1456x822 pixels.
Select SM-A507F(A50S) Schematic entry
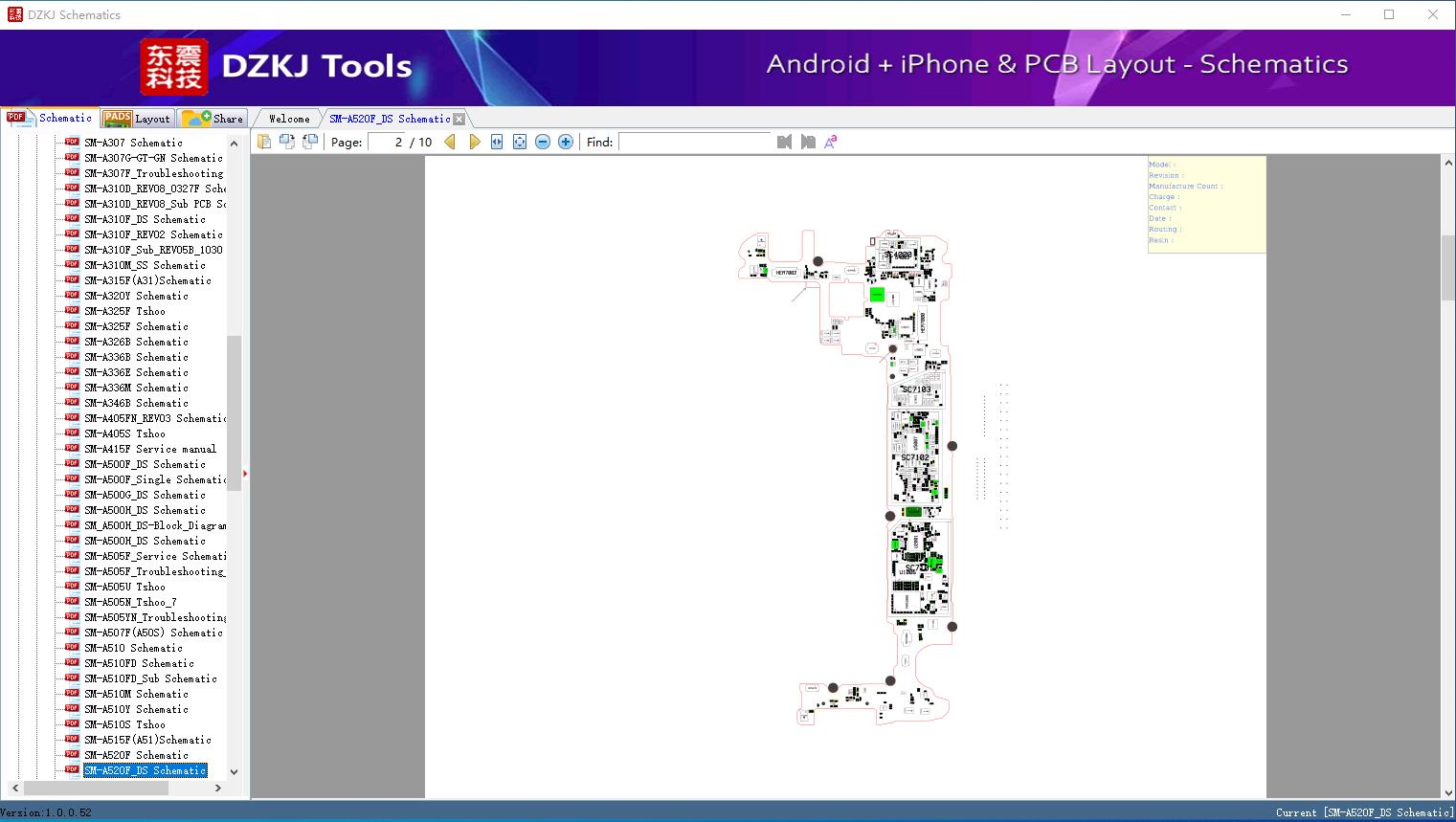(153, 633)
